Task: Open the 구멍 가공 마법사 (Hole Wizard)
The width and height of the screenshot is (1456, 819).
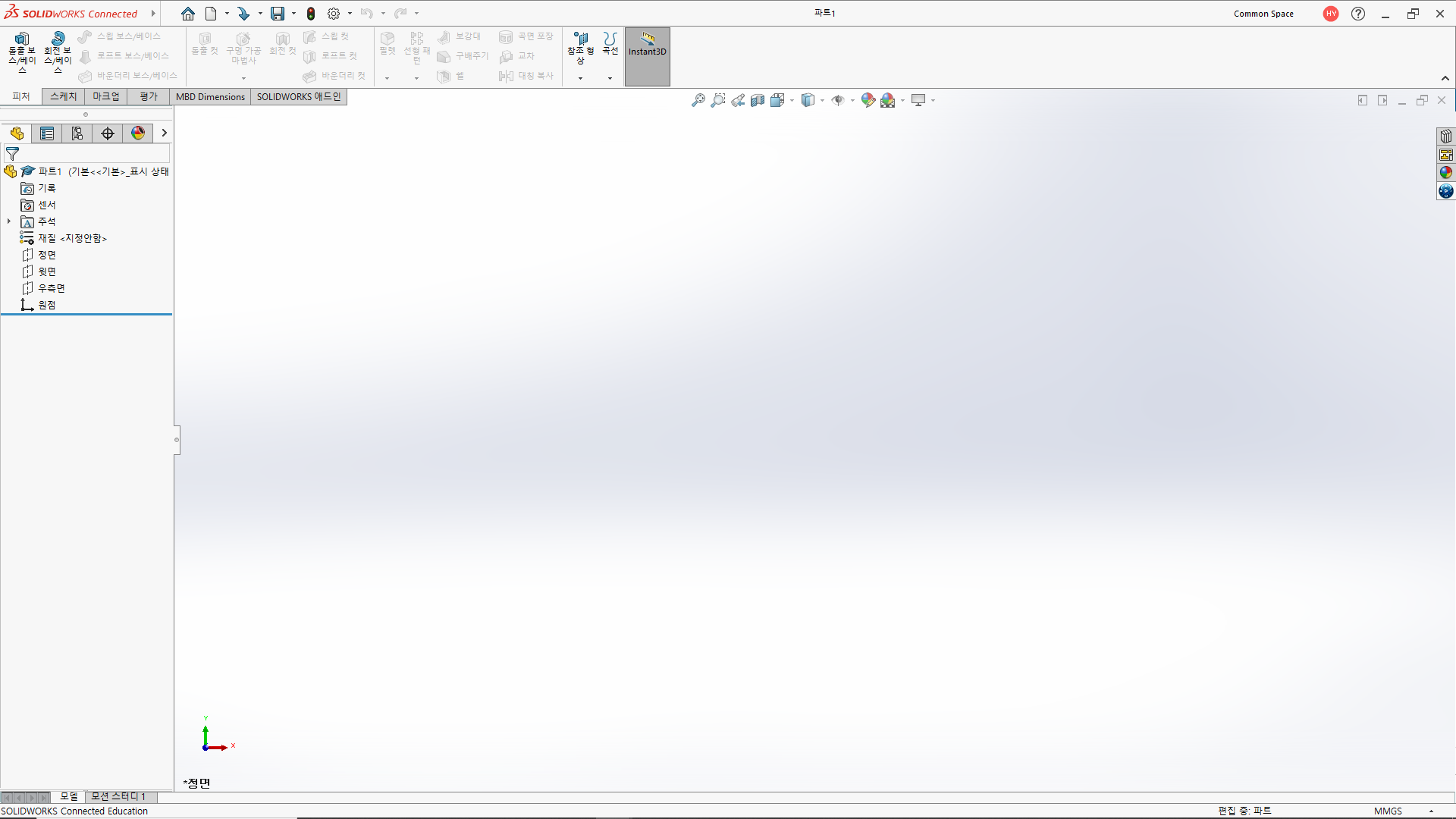Action: click(243, 48)
